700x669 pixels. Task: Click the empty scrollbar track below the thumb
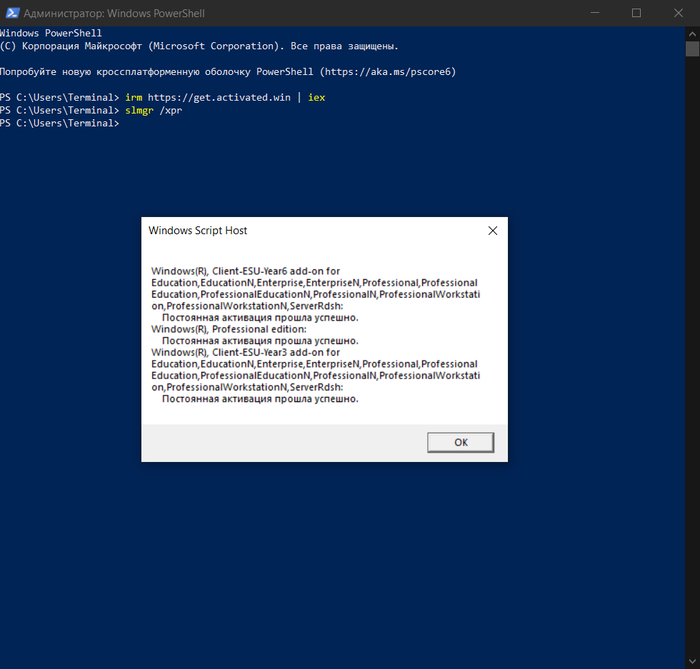[x=692, y=350]
